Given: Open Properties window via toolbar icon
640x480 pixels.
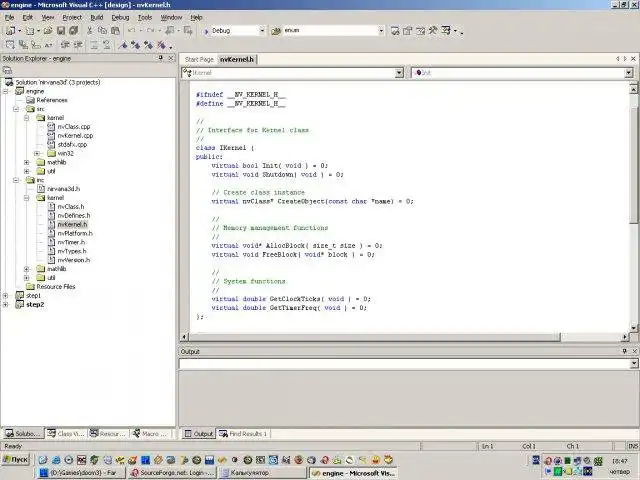Looking at the screenshot, I should (407, 31).
